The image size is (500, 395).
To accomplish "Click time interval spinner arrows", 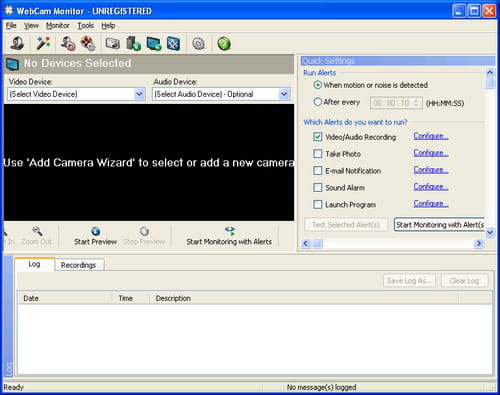I will point(416,103).
